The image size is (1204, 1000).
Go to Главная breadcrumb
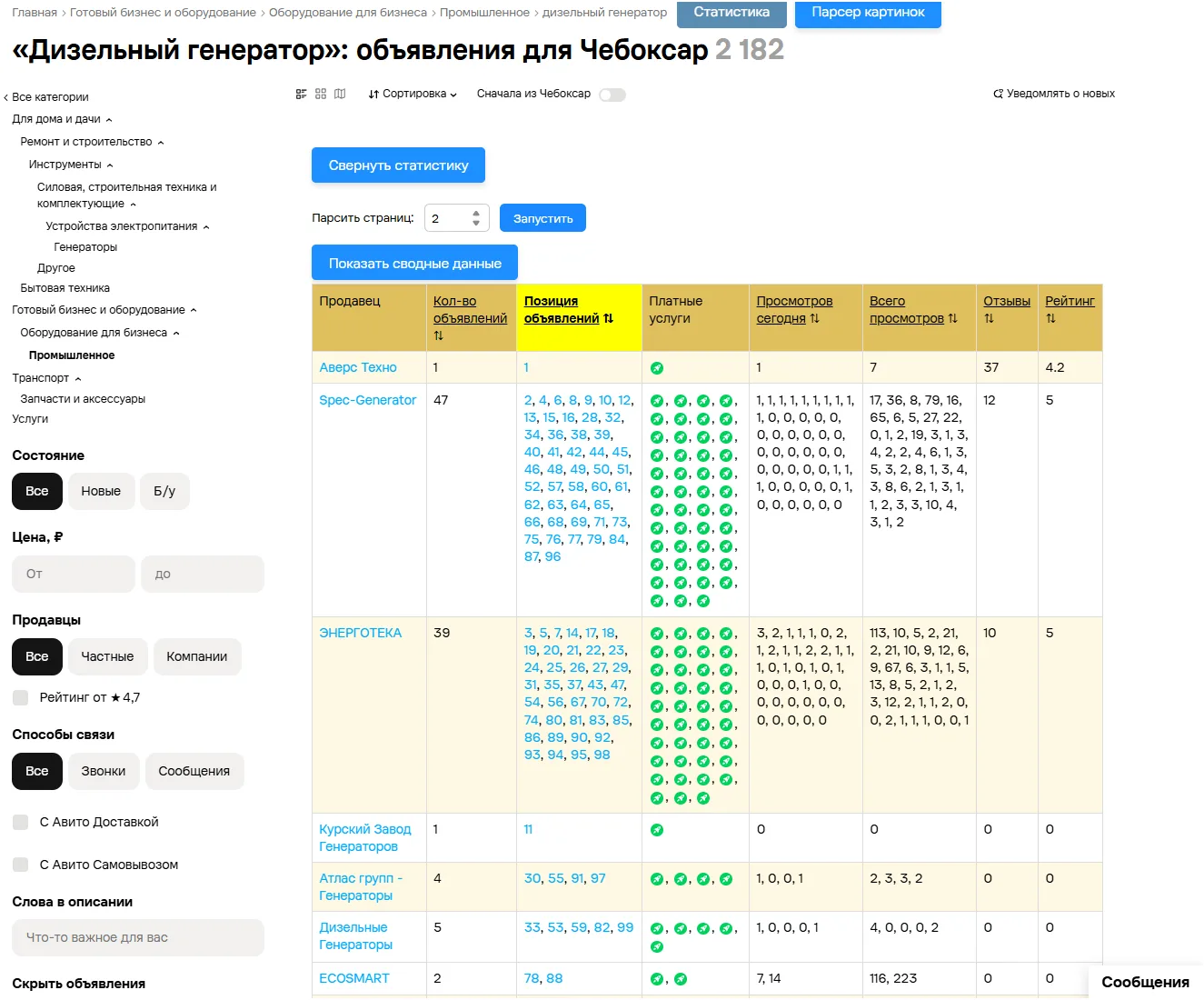pos(35,13)
